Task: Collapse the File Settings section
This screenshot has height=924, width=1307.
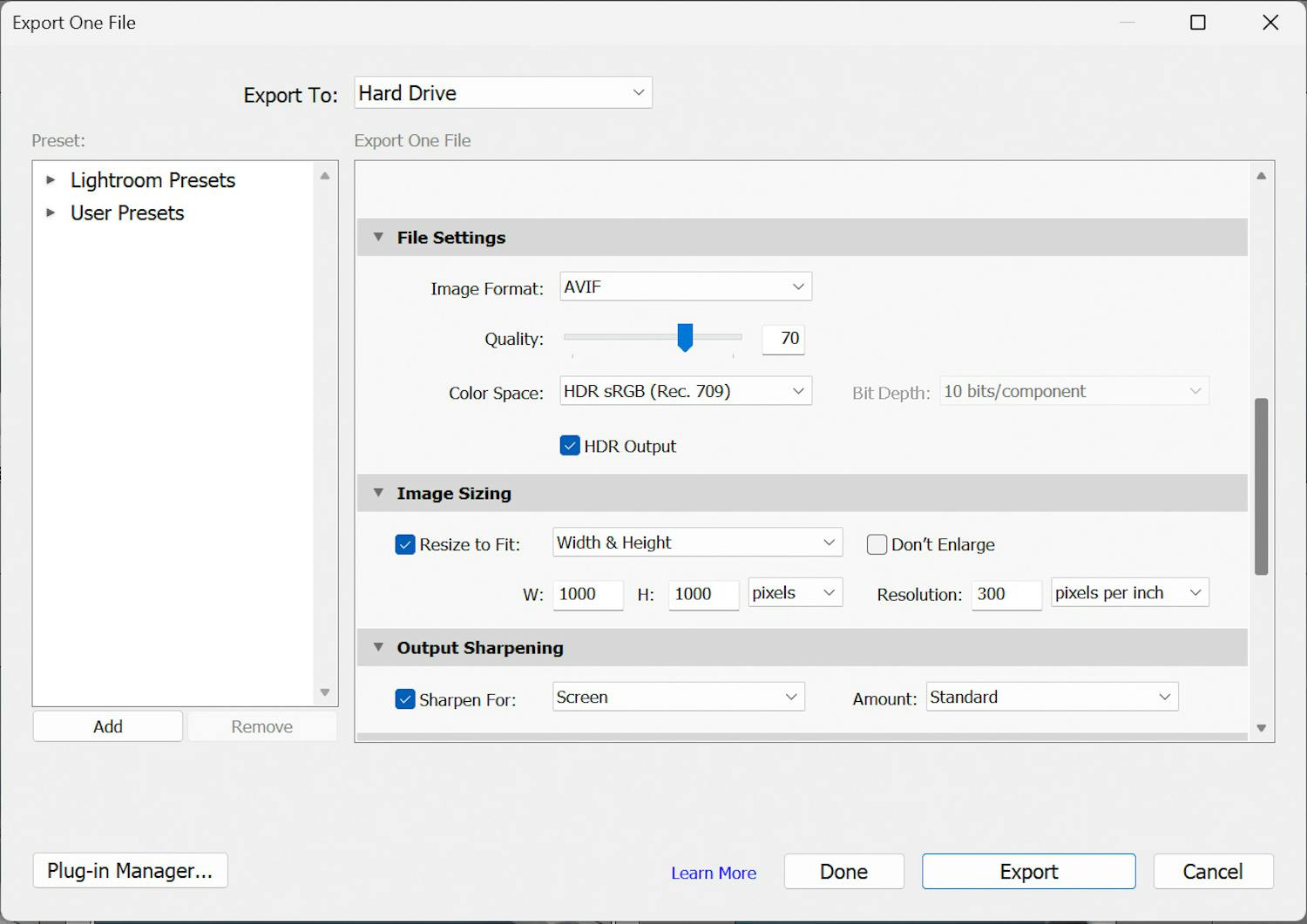Action: [x=378, y=237]
